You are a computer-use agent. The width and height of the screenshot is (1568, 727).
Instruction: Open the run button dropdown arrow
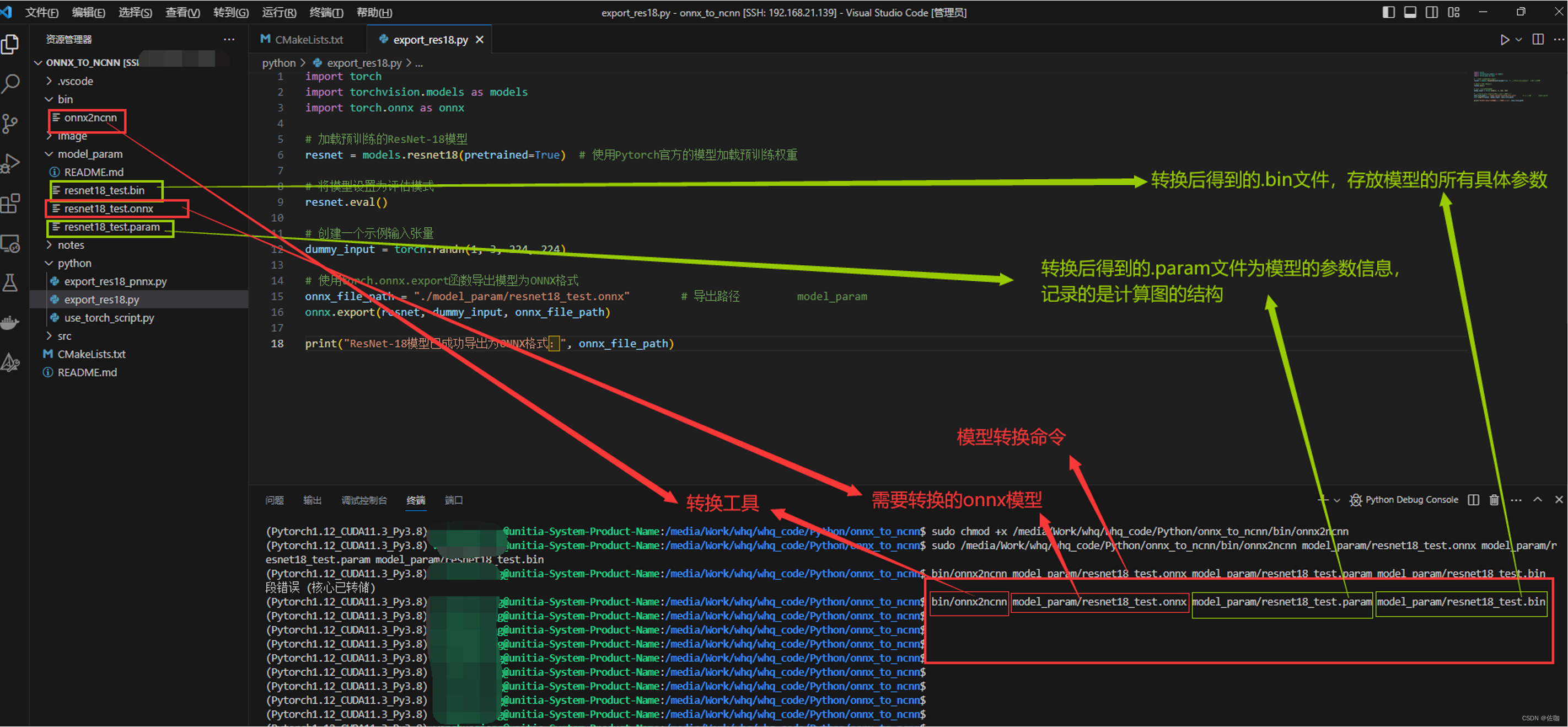coord(1519,40)
